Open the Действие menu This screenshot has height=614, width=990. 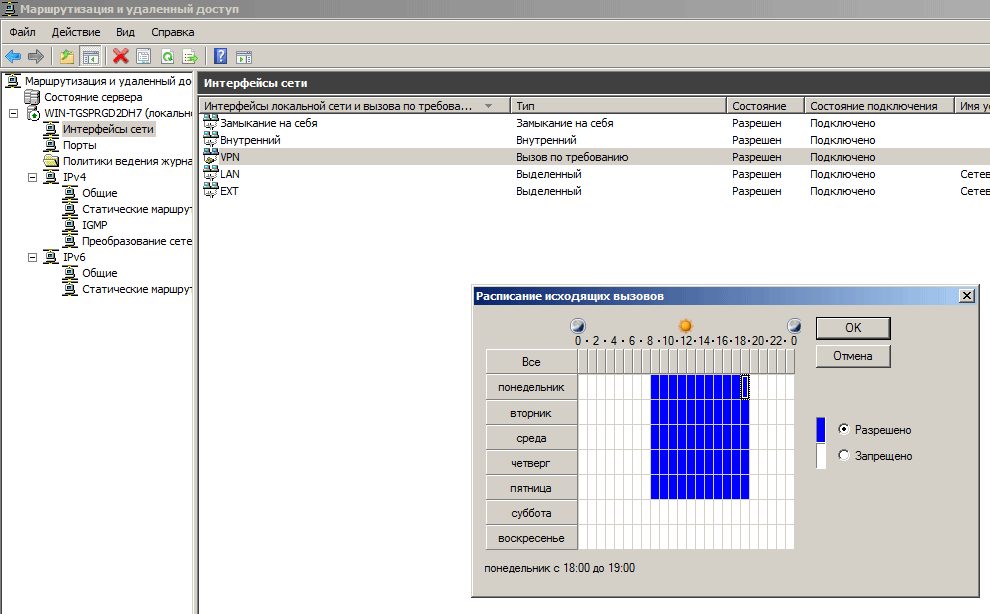click(x=76, y=32)
